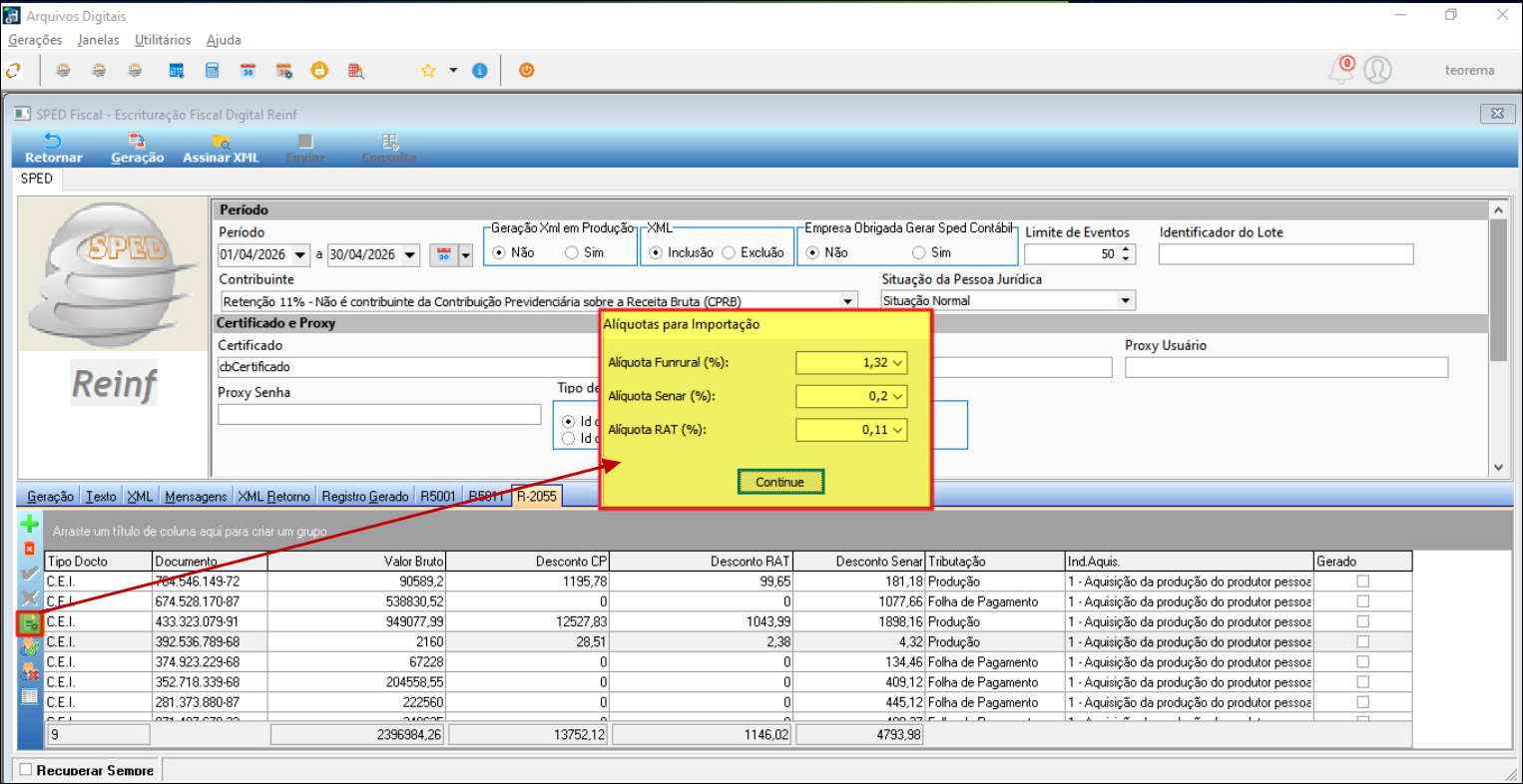The height and width of the screenshot is (784, 1523).
Task: Click the blue table grid icon beside the grid
Action: (x=30, y=696)
